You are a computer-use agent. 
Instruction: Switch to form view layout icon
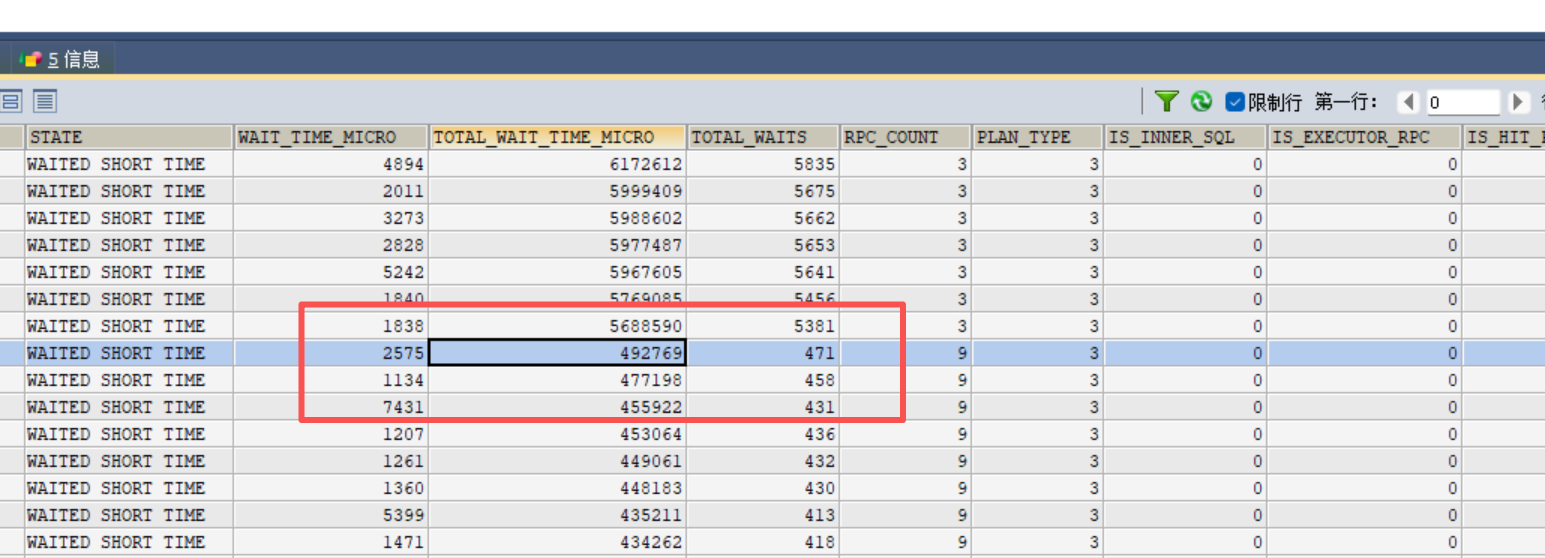point(12,101)
